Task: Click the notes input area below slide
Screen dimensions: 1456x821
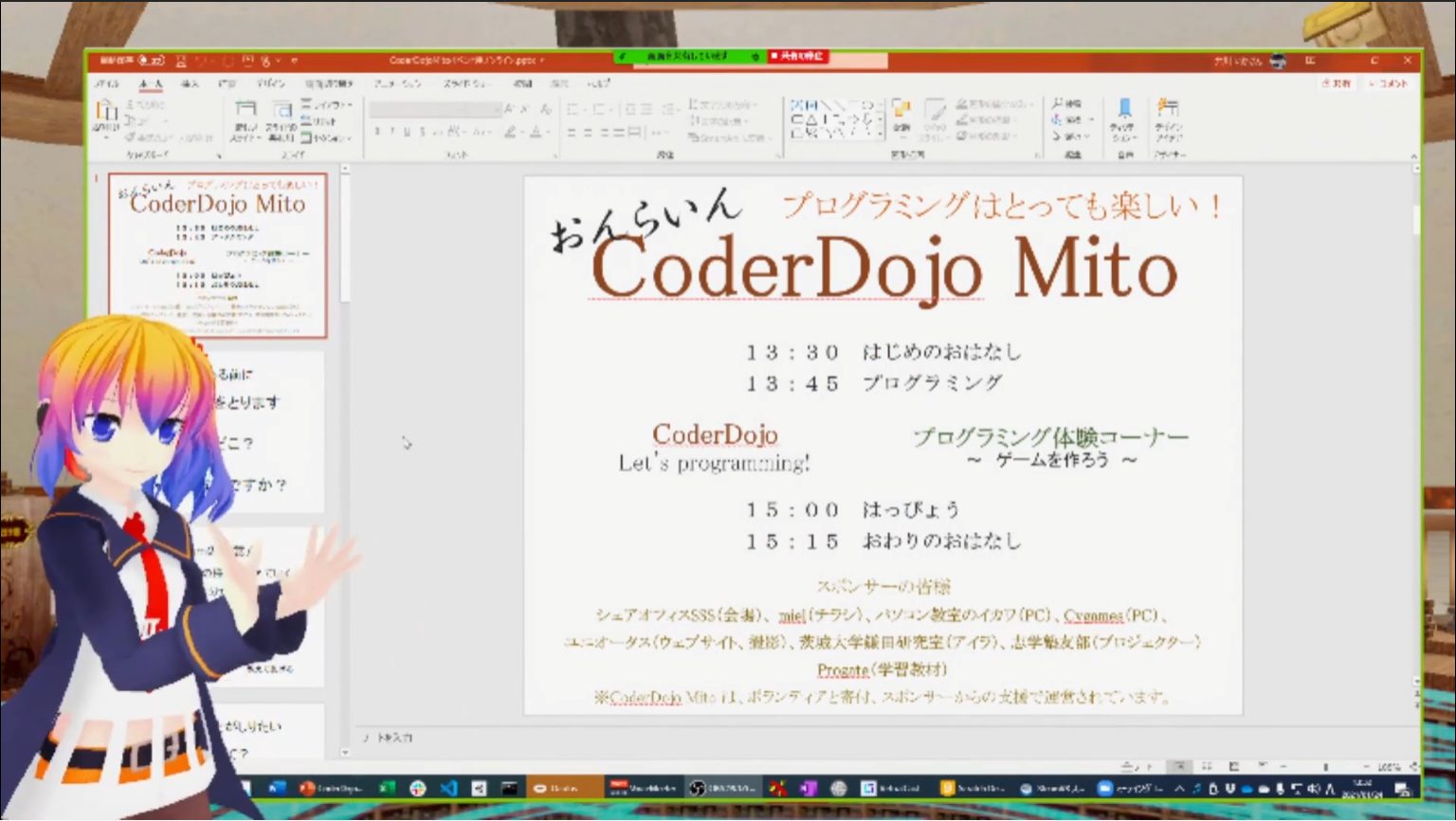Action: (x=882, y=738)
